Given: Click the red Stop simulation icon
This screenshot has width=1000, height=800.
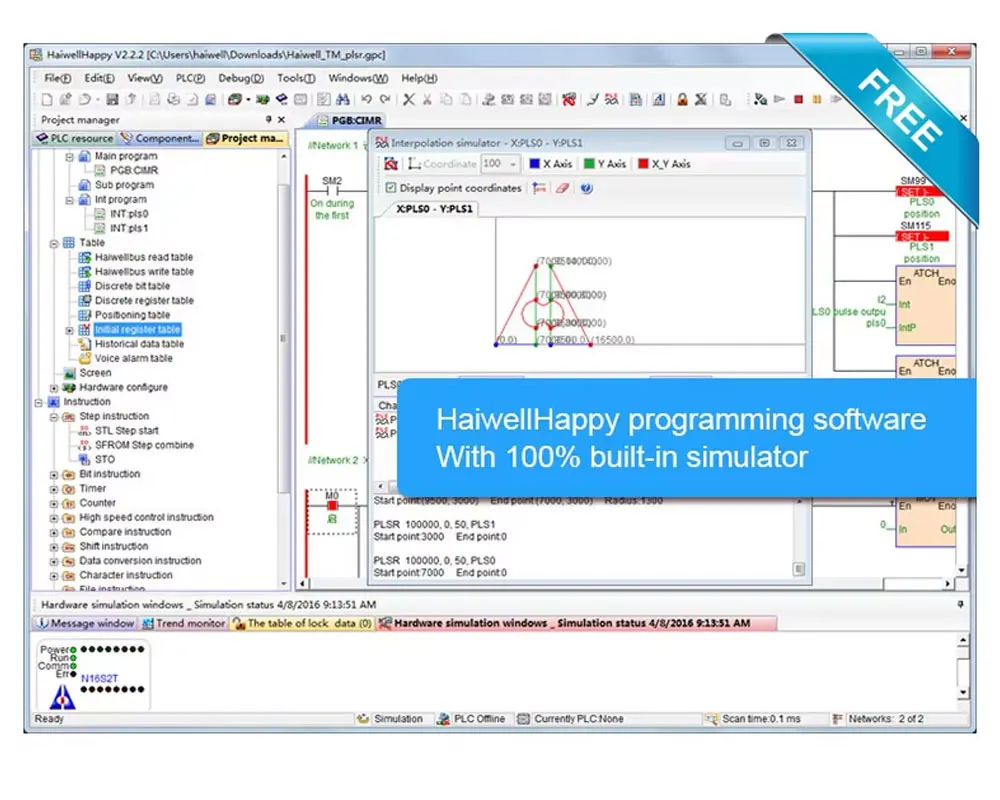Looking at the screenshot, I should [798, 100].
